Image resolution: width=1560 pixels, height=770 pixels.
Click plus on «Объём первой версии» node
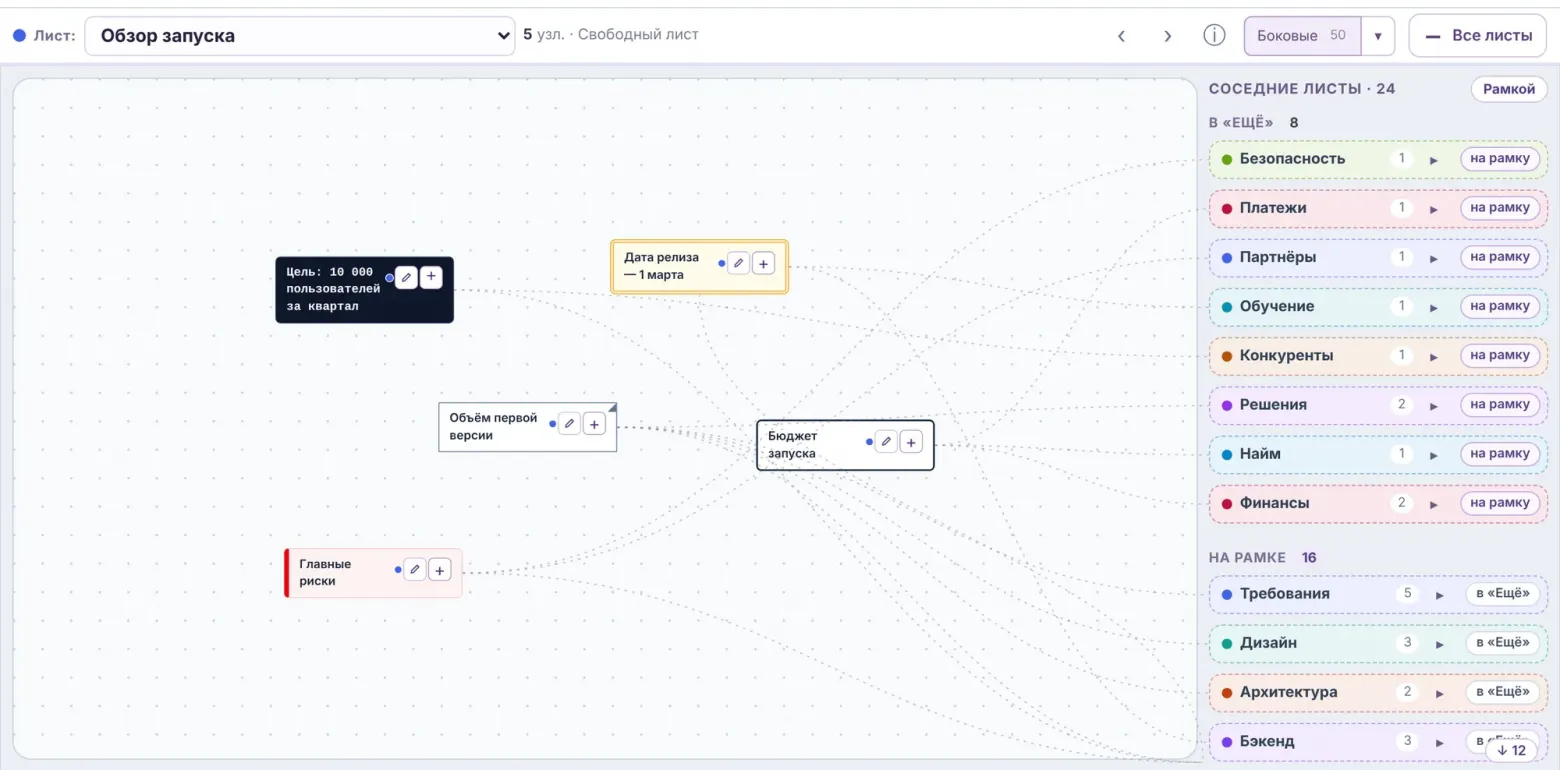point(594,424)
